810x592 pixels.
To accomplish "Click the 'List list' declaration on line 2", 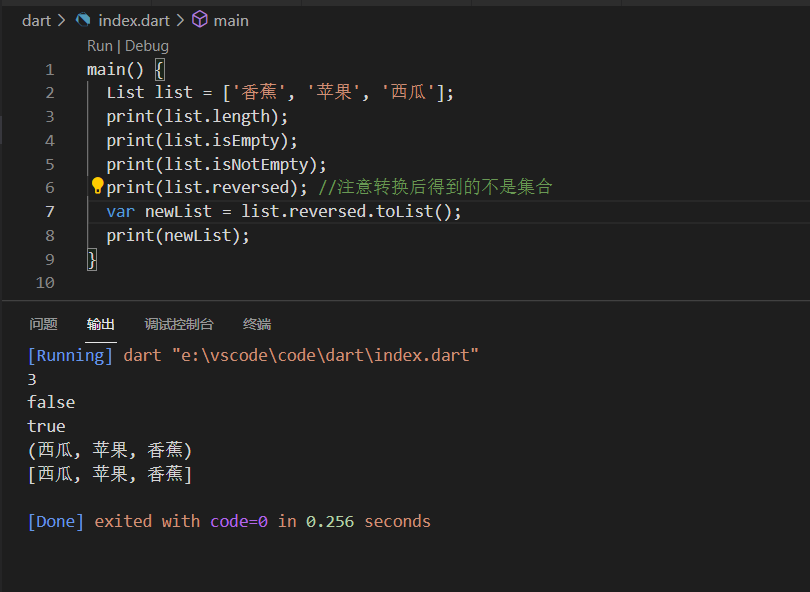I will point(280,93).
